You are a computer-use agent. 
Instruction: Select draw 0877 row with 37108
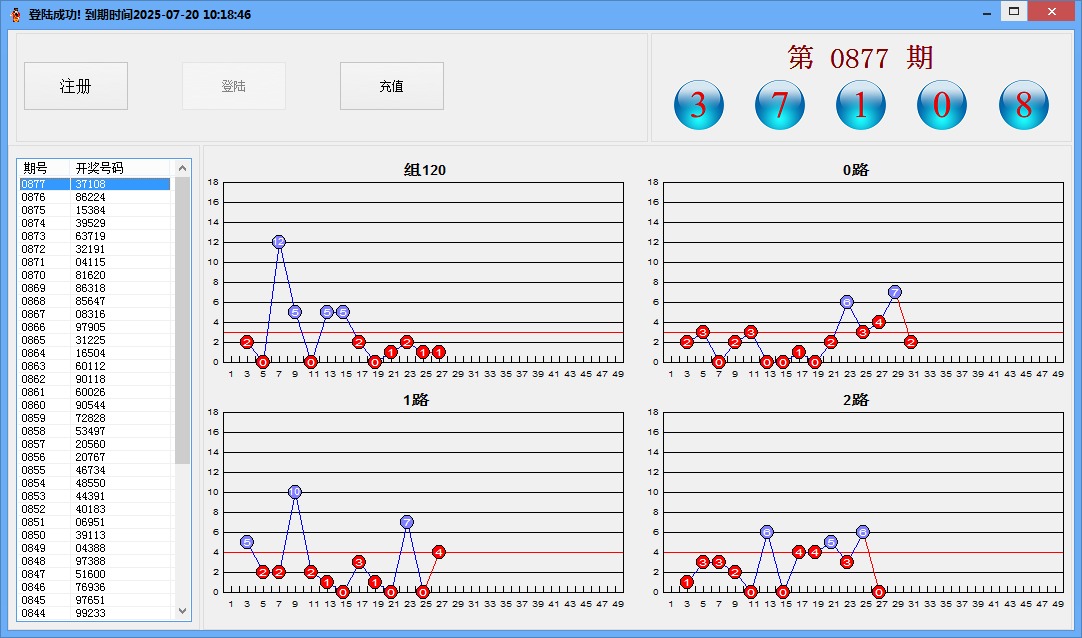pos(95,184)
